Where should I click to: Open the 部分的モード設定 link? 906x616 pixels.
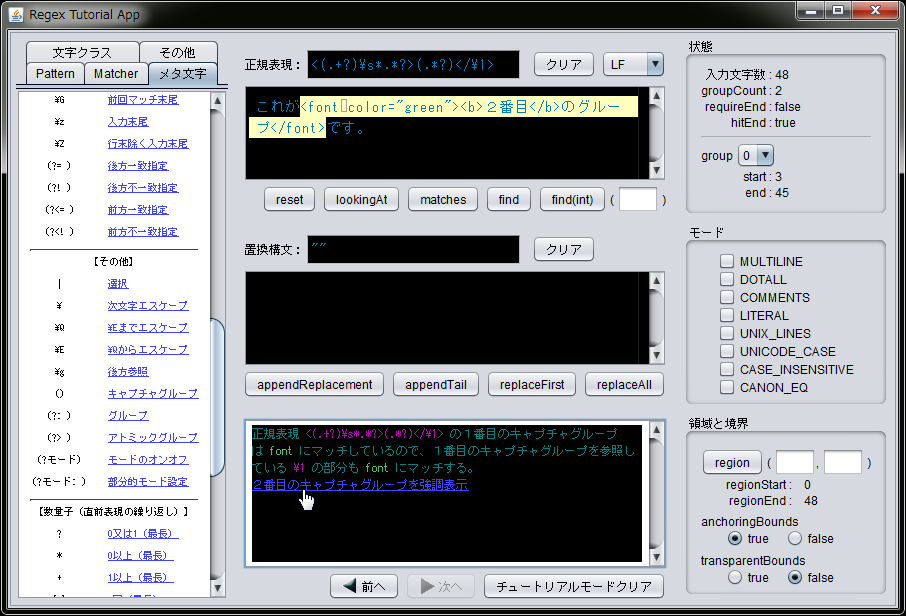coord(147,481)
